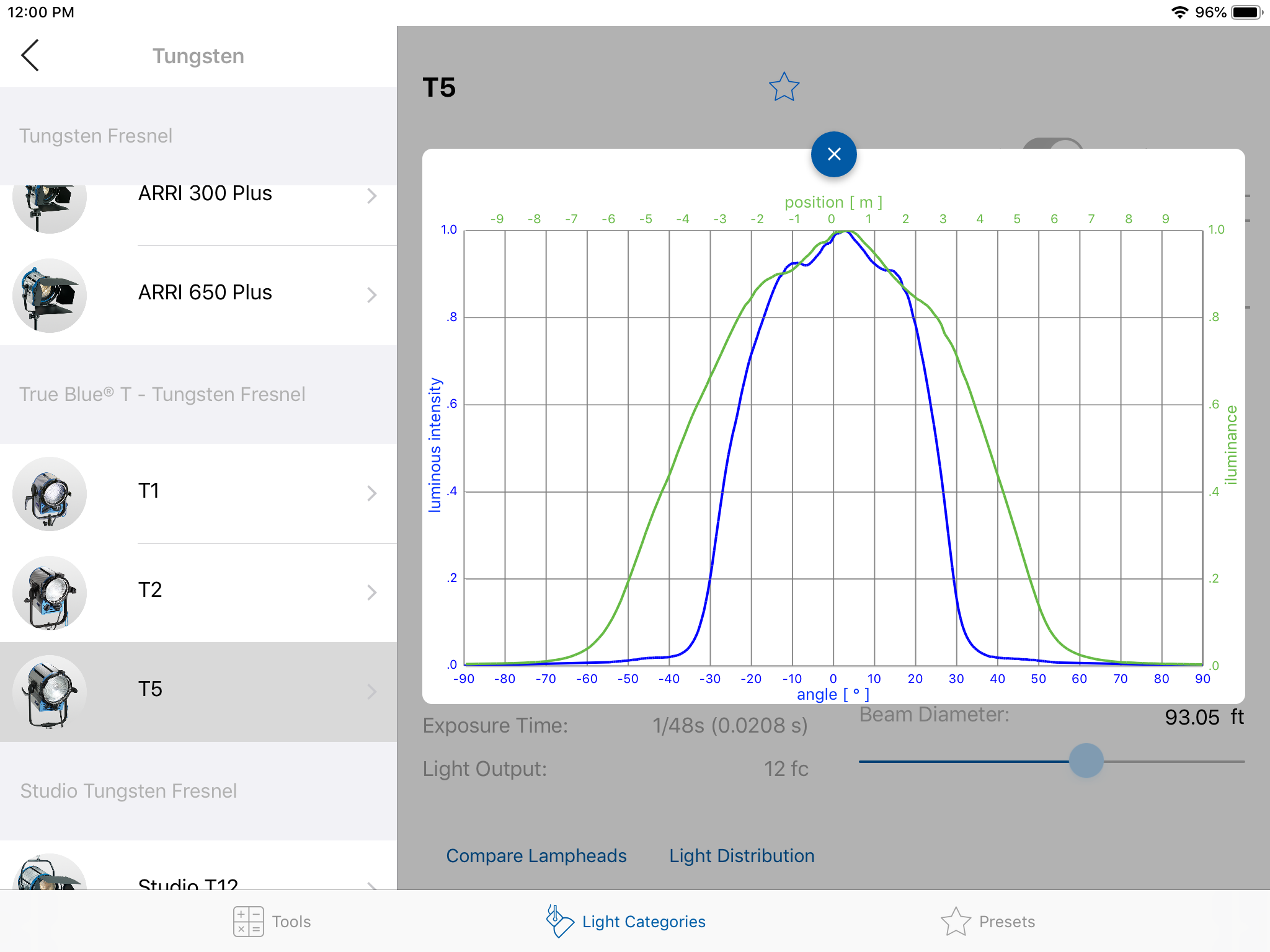Open T1 details via its chevron
This screenshot has width=1270, height=952.
(x=371, y=493)
